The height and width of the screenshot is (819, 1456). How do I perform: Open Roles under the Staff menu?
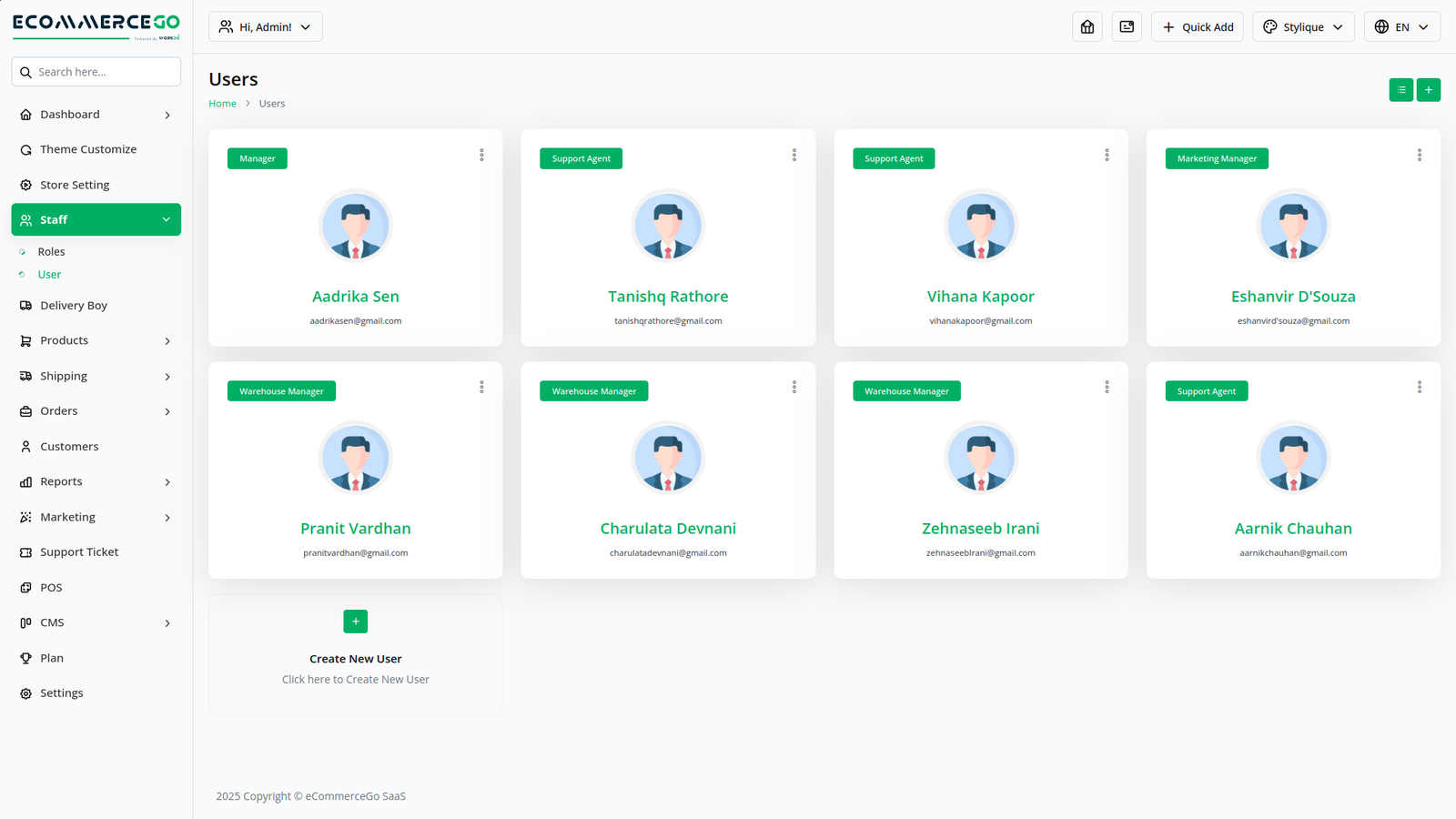tap(51, 252)
